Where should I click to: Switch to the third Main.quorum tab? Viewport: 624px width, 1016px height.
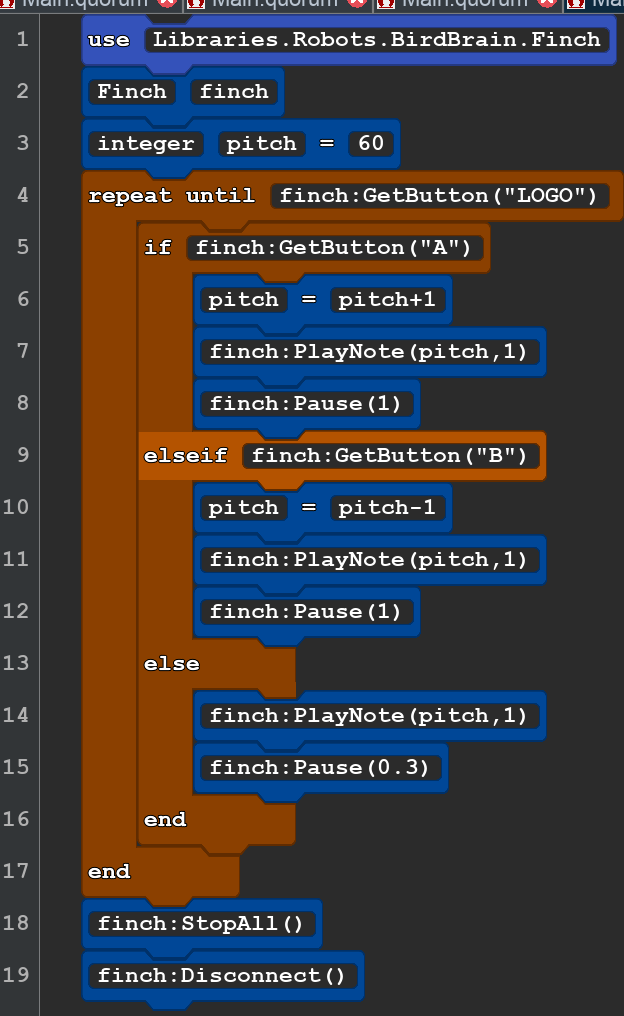tap(463, 3)
